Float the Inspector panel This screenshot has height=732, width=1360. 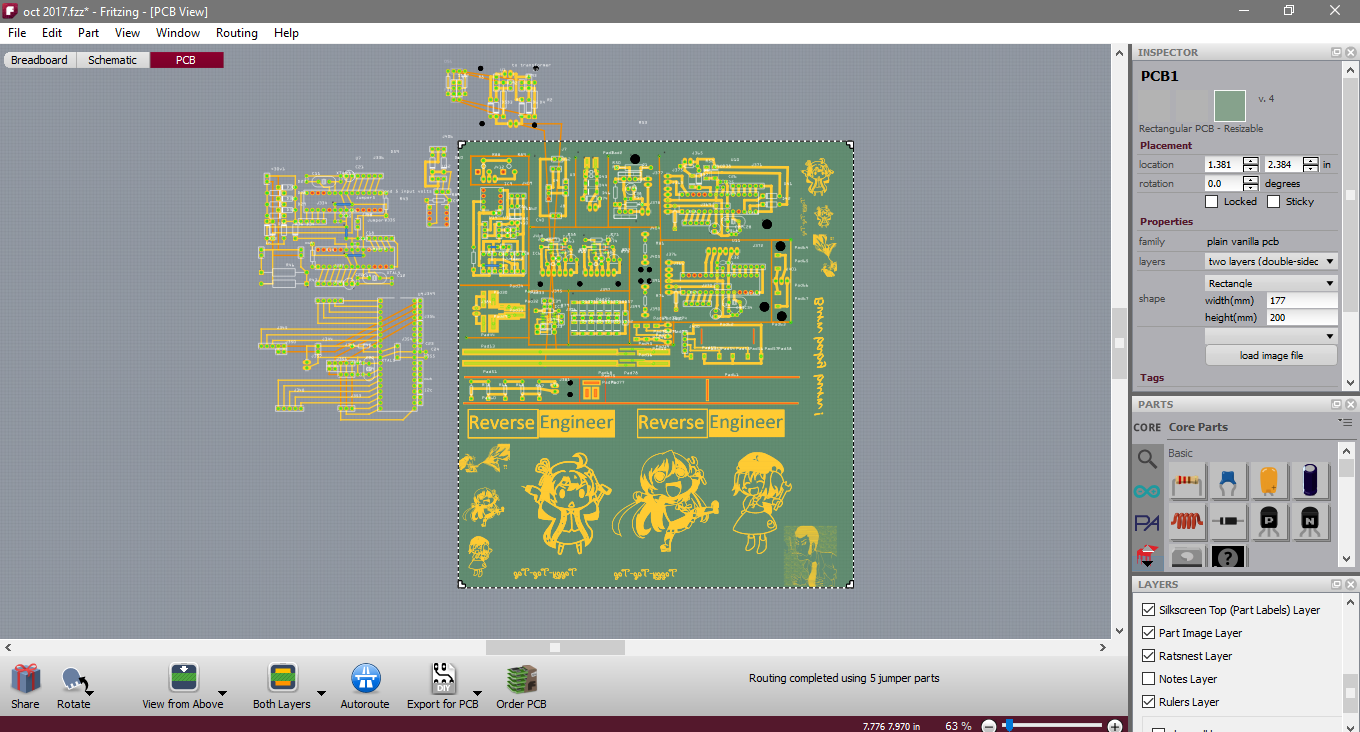(1336, 52)
